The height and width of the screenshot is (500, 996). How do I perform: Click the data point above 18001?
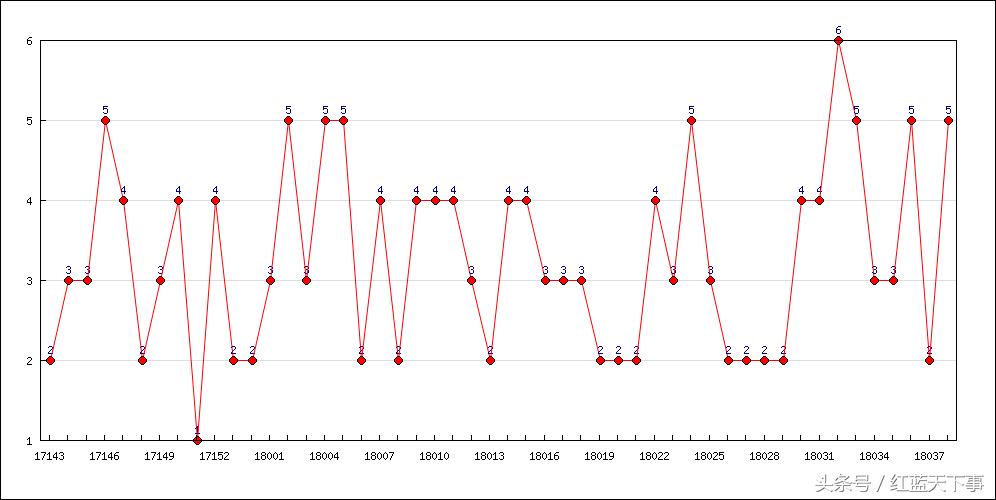point(270,280)
